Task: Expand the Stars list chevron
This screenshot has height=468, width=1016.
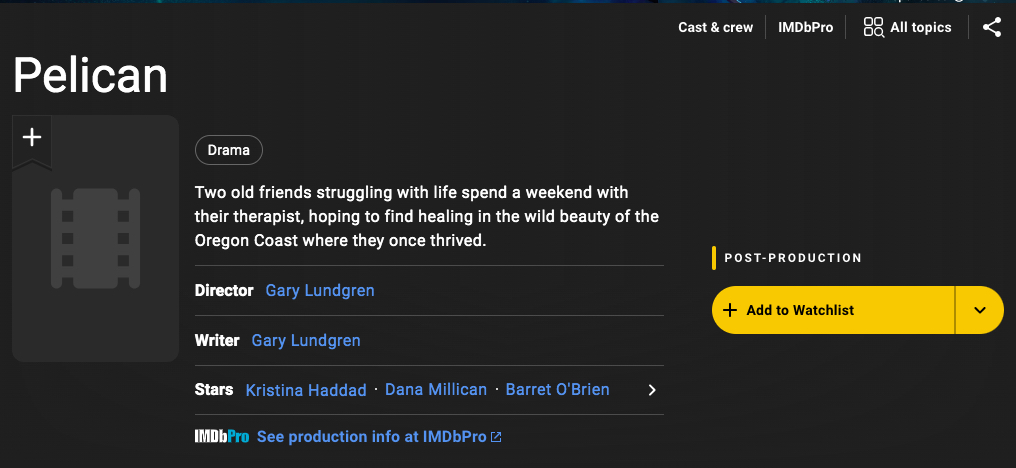Action: (x=652, y=390)
